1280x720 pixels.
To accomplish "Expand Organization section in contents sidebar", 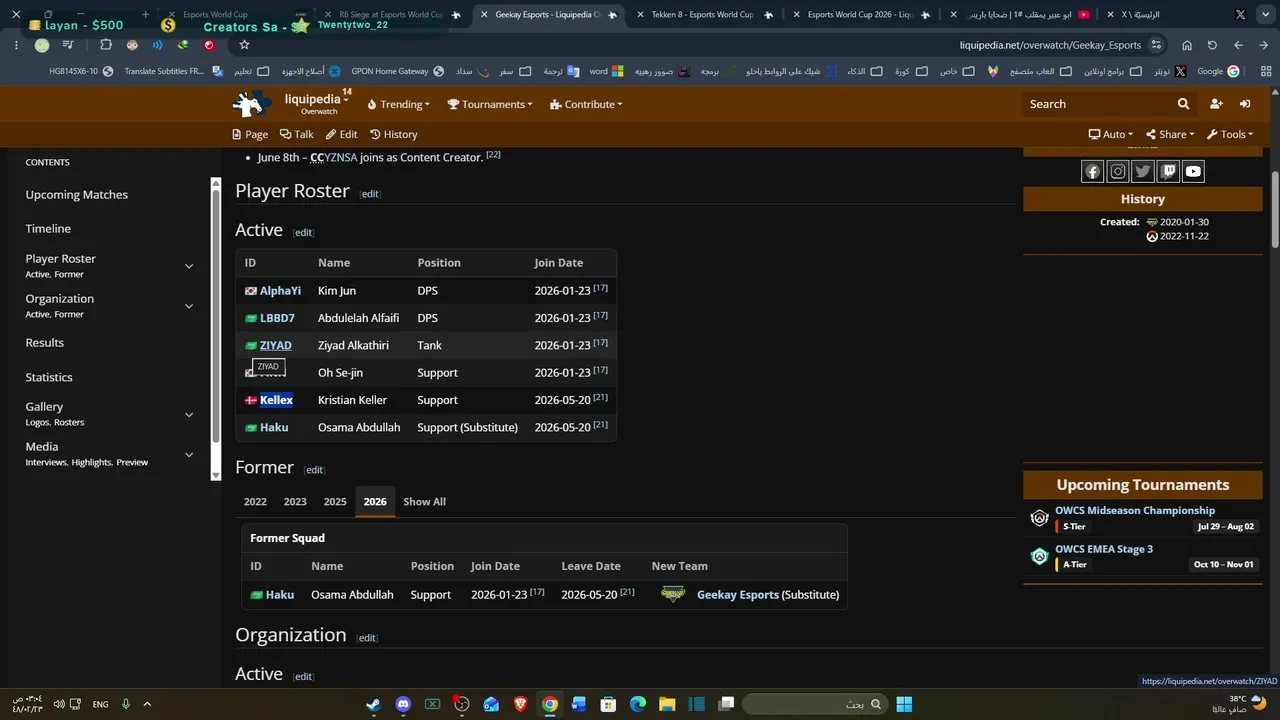I will tap(189, 306).
